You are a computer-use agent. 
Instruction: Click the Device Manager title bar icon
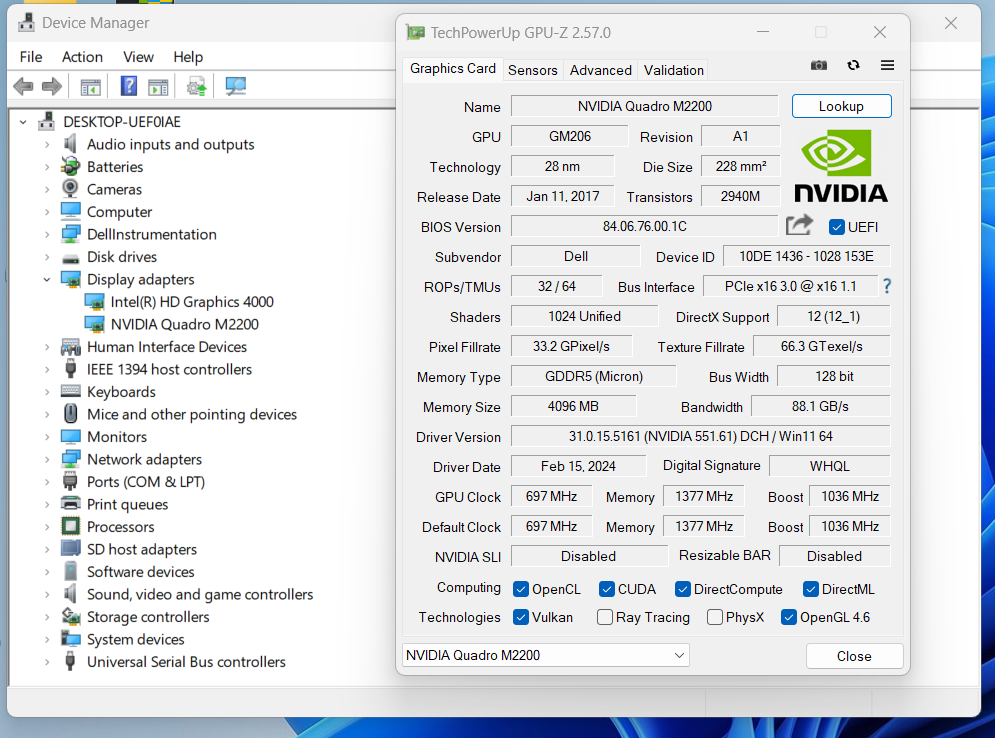point(26,22)
